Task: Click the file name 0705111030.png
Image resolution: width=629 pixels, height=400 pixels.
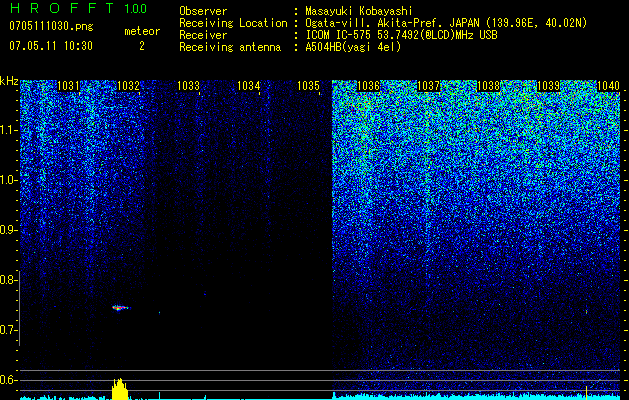Action: pyautogui.click(x=51, y=26)
